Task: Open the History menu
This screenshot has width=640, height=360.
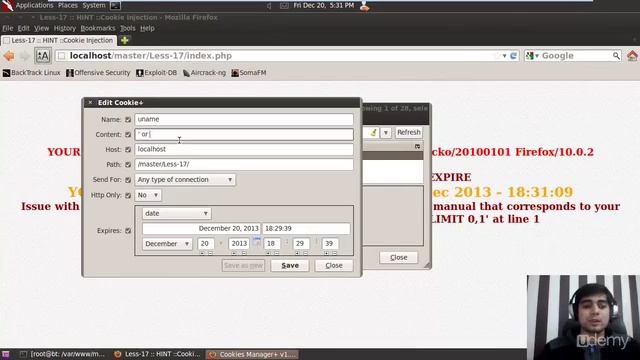Action: coord(64,28)
